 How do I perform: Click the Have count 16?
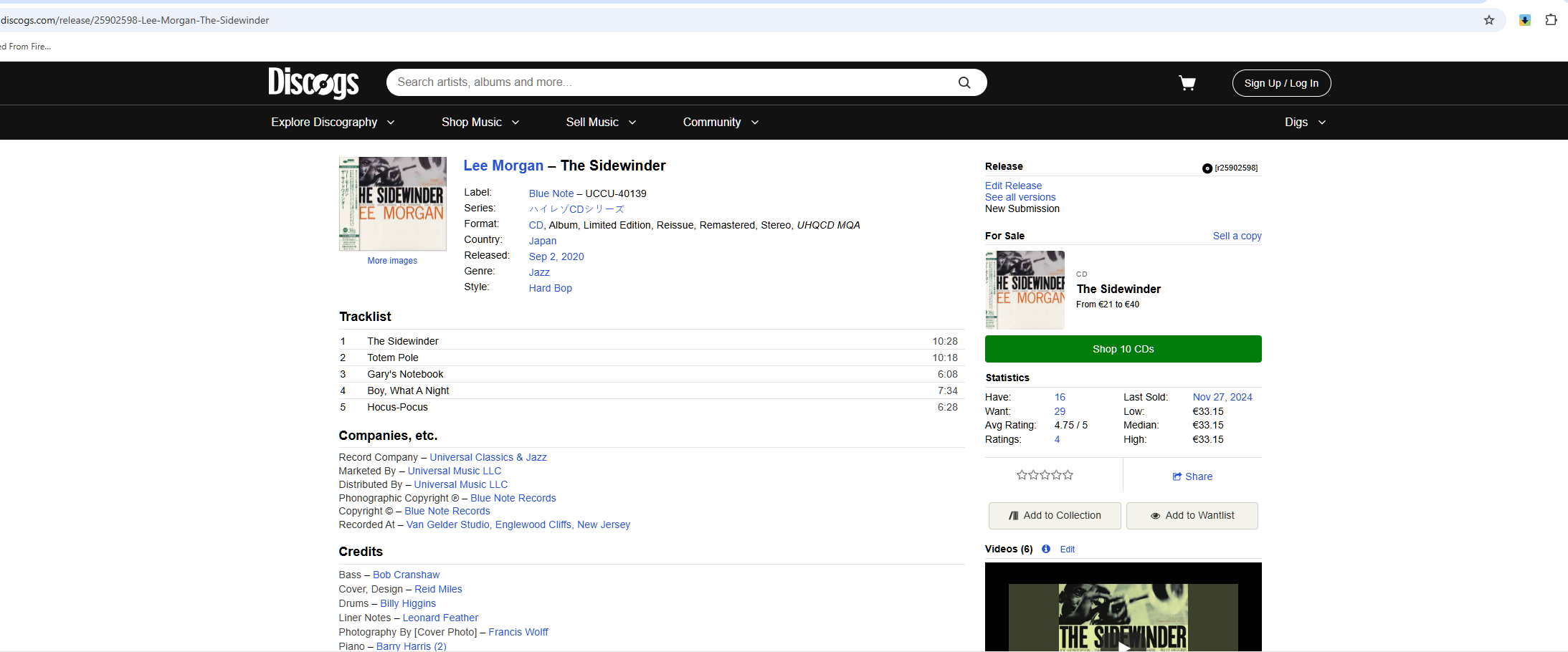pyautogui.click(x=1060, y=397)
